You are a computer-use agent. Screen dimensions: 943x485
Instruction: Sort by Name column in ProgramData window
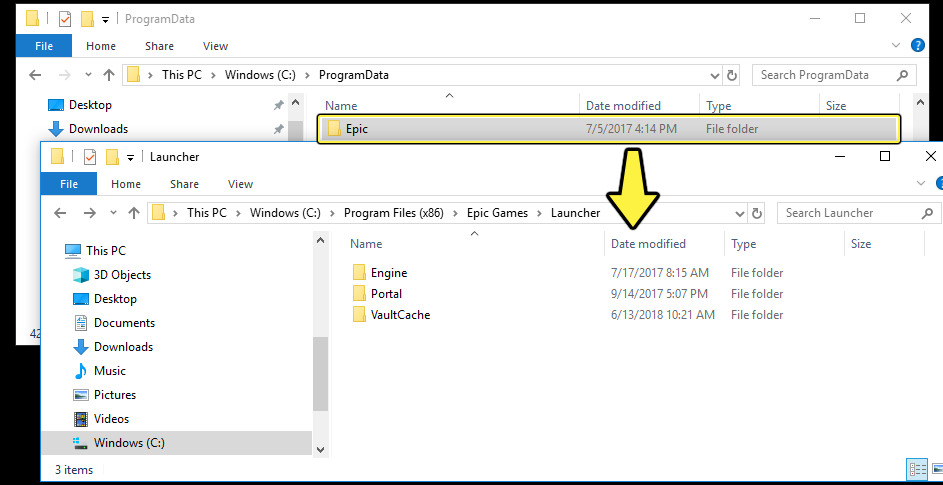coord(341,106)
